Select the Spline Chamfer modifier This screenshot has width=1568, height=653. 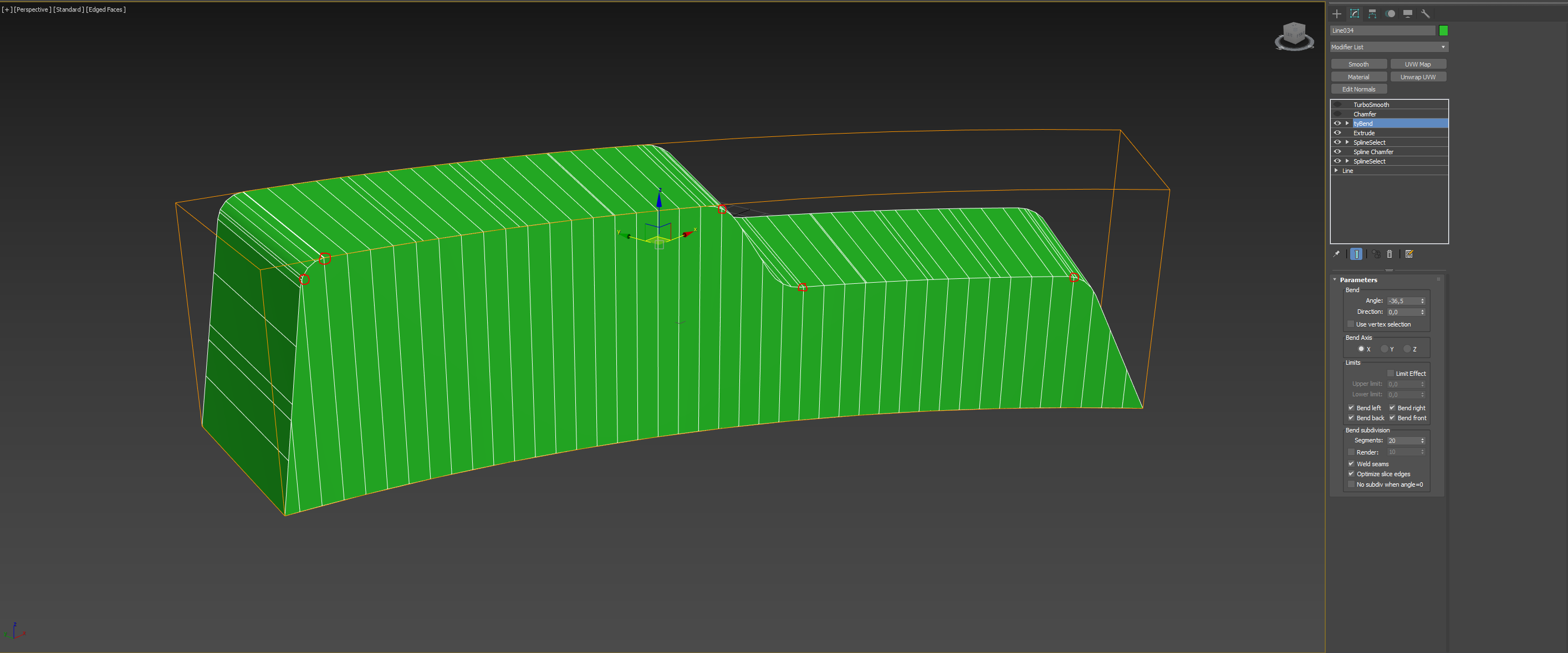1373,151
